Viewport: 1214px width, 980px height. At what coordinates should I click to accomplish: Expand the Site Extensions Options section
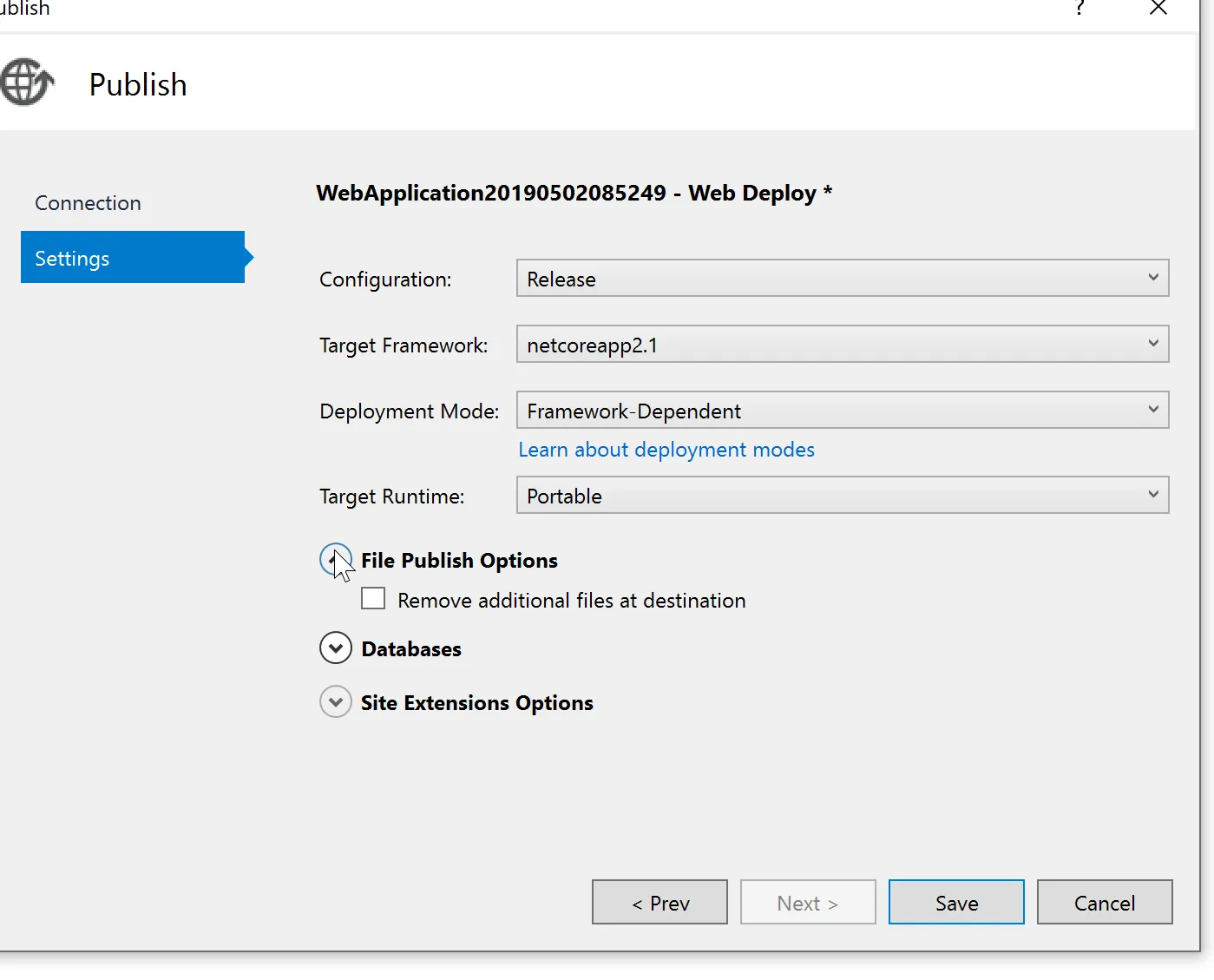pyautogui.click(x=335, y=702)
